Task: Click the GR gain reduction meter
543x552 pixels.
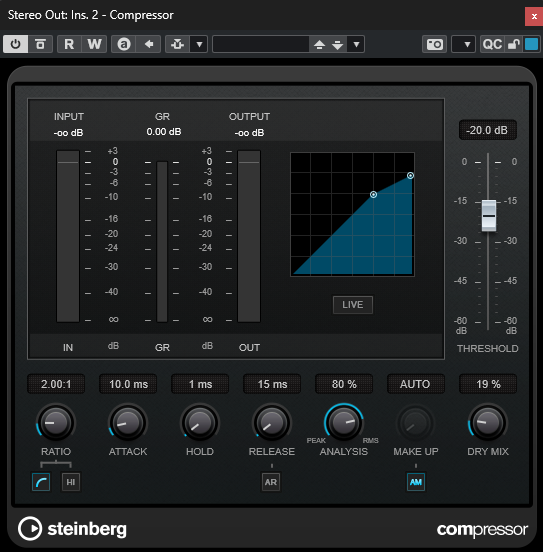Action: (x=162, y=242)
